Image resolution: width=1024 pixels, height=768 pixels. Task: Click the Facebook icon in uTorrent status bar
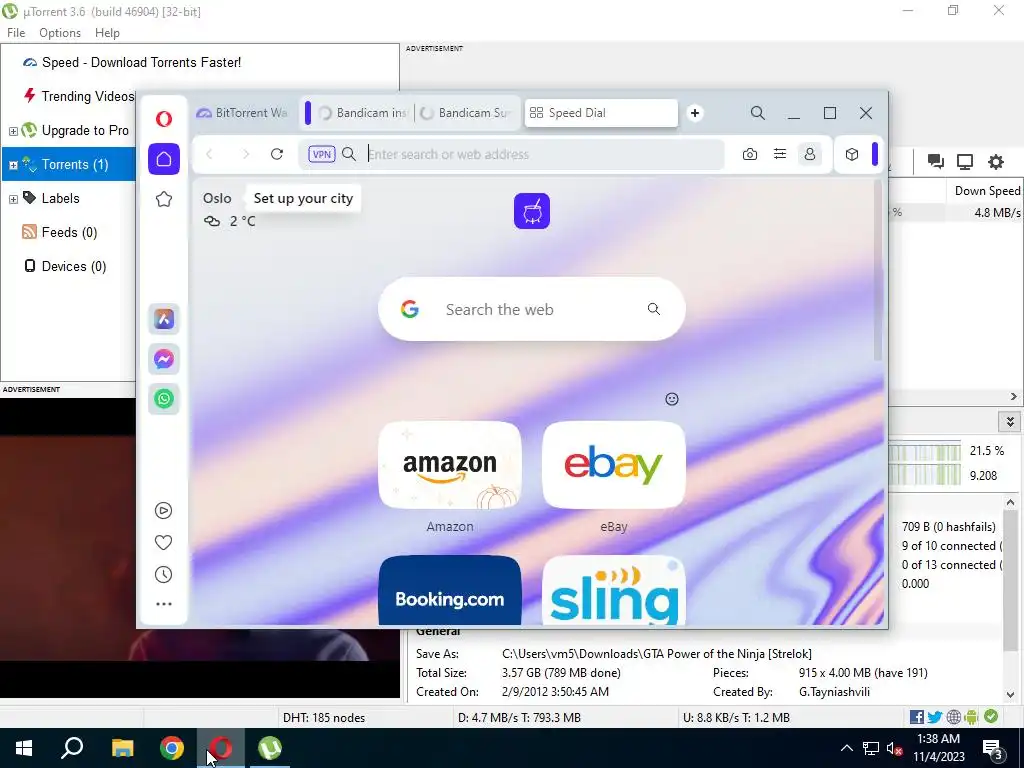(917, 717)
